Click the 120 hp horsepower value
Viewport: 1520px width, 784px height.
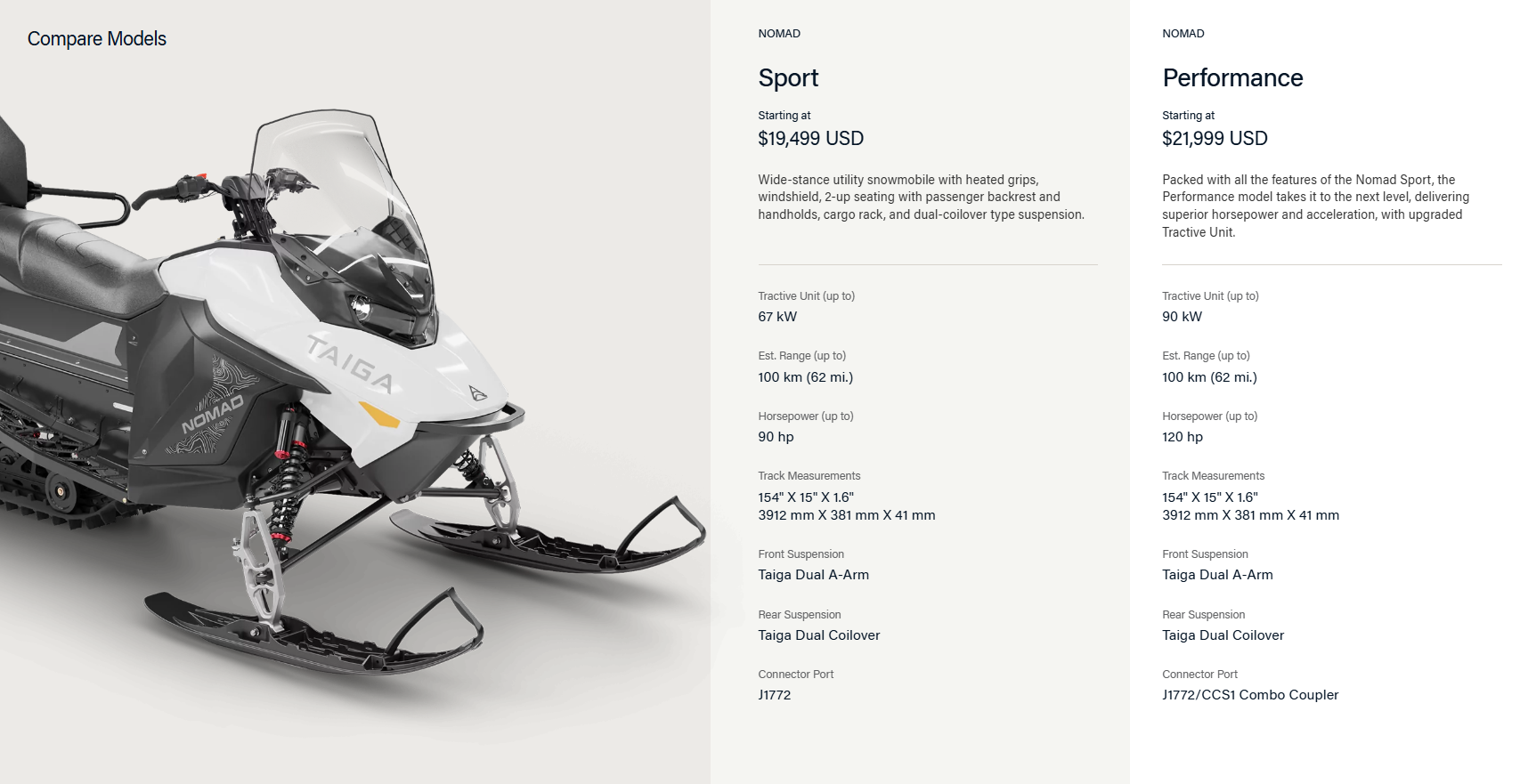point(1182,437)
